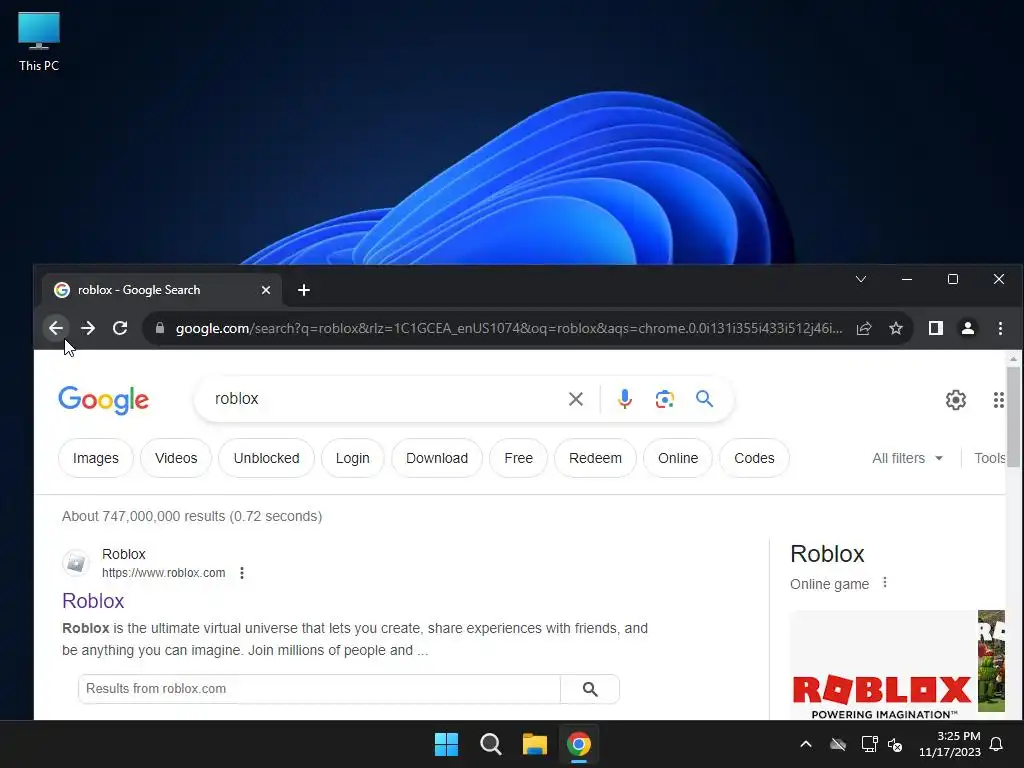Bookmark this tab with the star icon
This screenshot has width=1024, height=768.
point(896,328)
